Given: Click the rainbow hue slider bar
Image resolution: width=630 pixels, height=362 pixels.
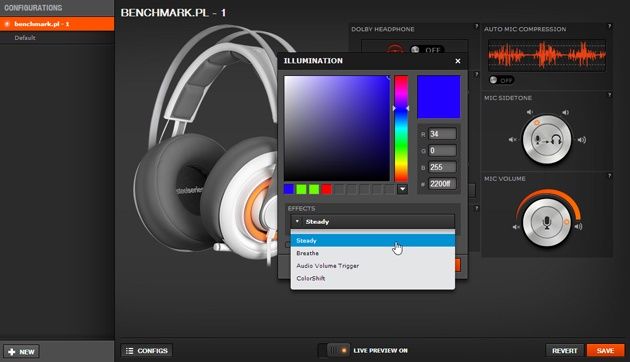Looking at the screenshot, I should pos(401,129).
